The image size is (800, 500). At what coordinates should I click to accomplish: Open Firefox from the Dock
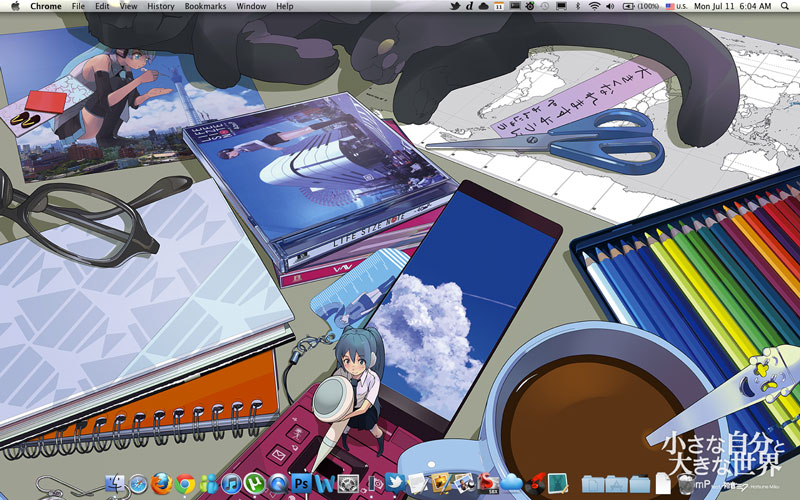(161, 483)
